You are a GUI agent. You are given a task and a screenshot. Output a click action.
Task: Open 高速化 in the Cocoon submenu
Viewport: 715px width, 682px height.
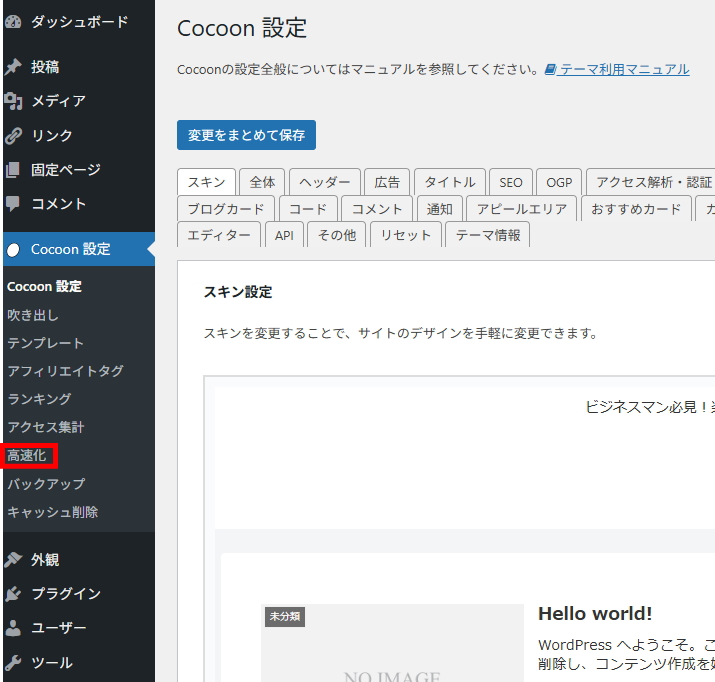27,456
